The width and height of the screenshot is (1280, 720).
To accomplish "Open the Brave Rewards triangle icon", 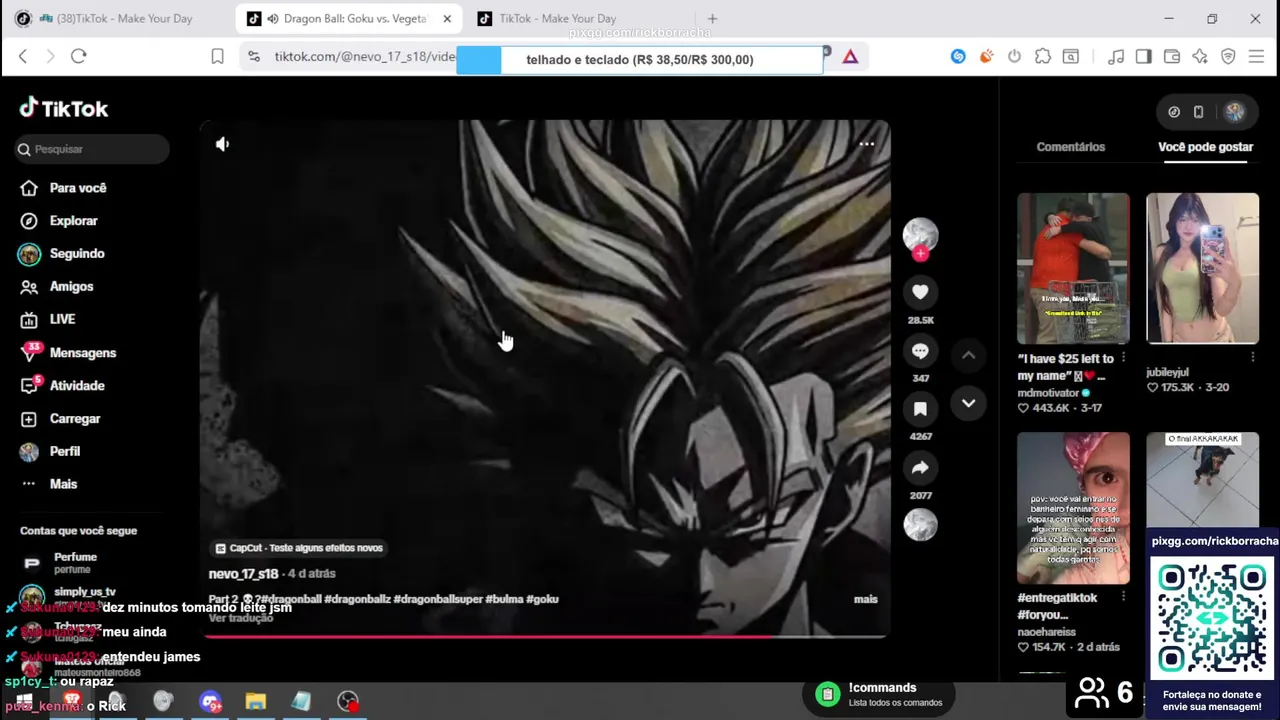I will coord(850,57).
